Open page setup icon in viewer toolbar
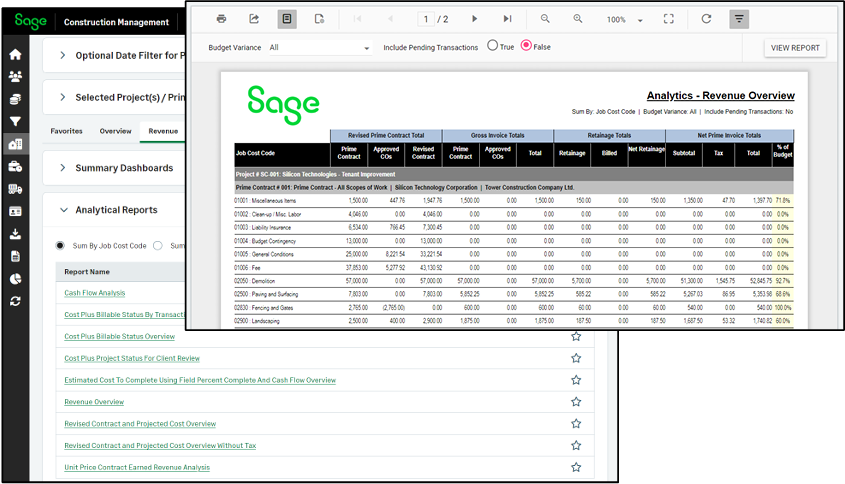 point(319,19)
